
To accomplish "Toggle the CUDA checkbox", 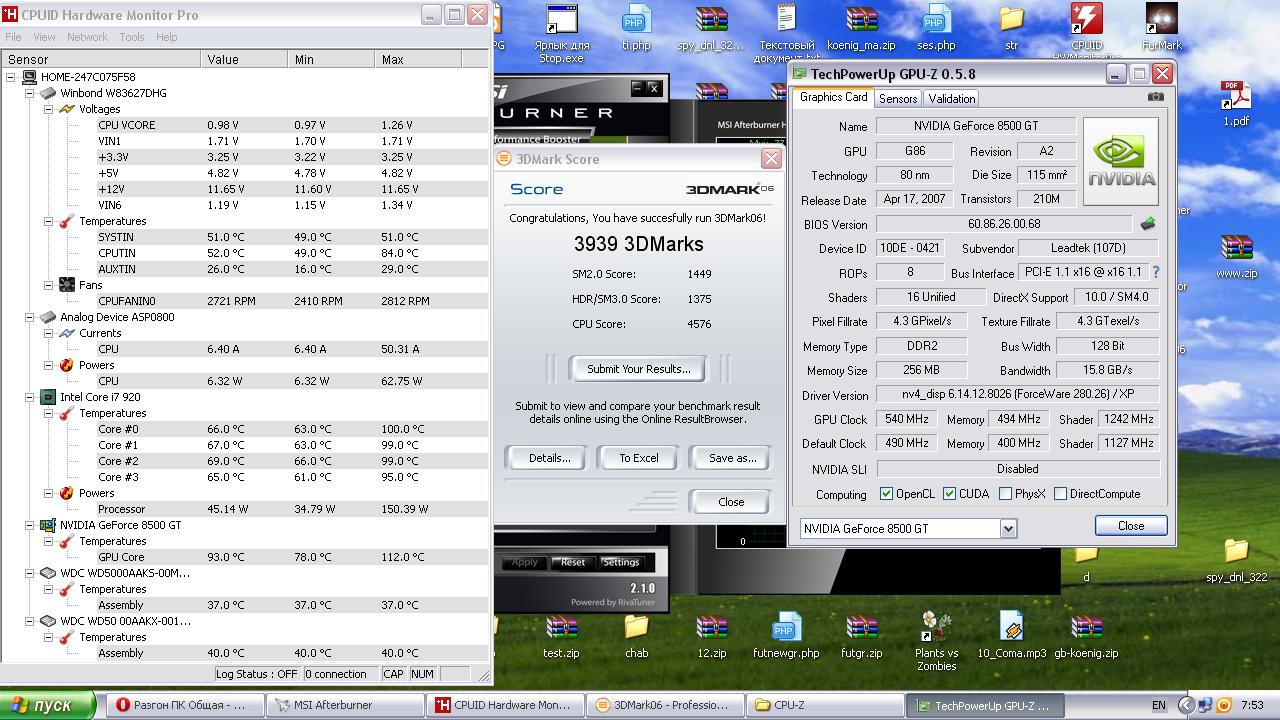I will click(x=949, y=494).
